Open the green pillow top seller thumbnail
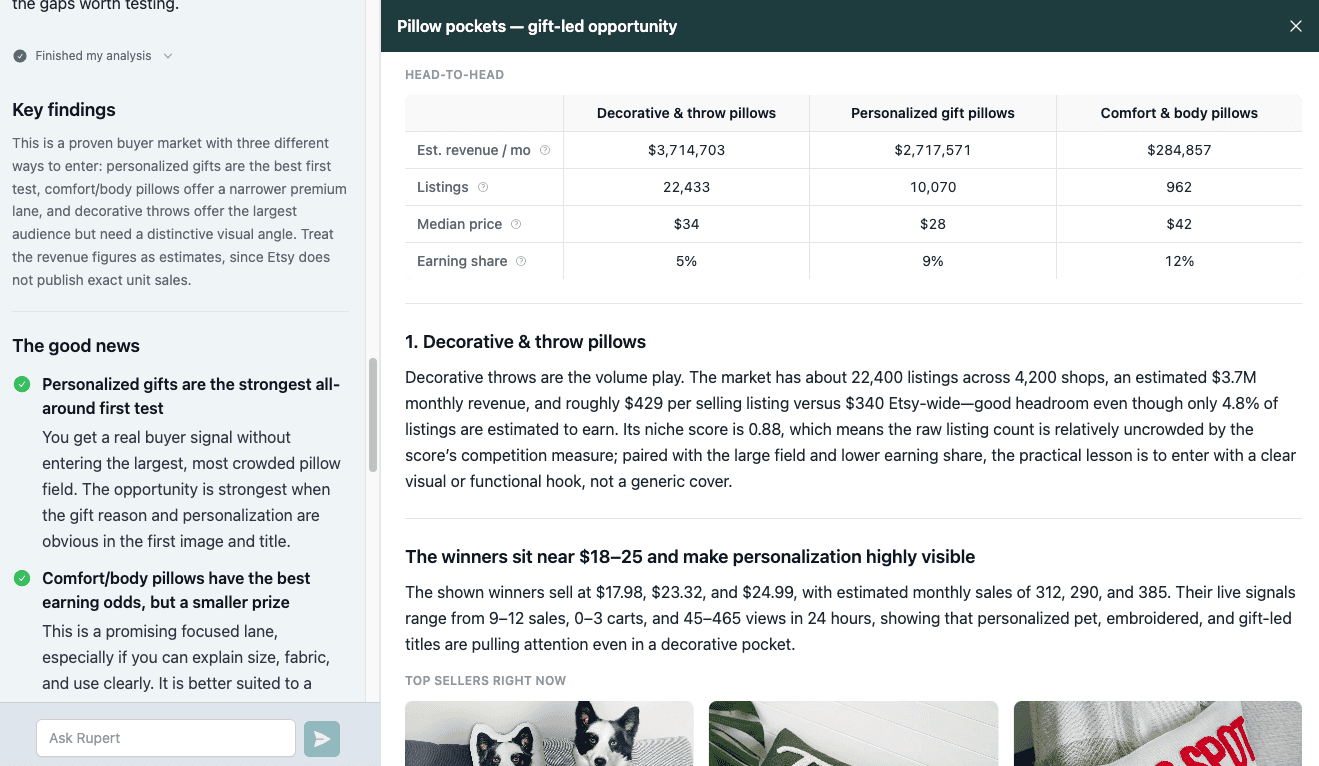 853,734
